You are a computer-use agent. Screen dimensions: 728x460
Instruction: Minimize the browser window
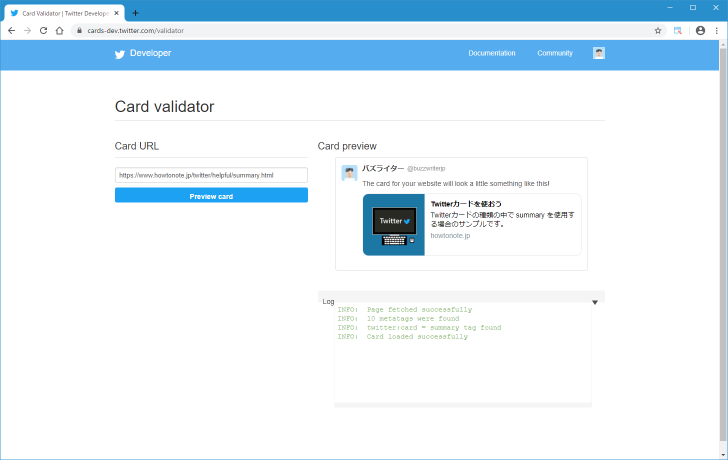(670, 7)
